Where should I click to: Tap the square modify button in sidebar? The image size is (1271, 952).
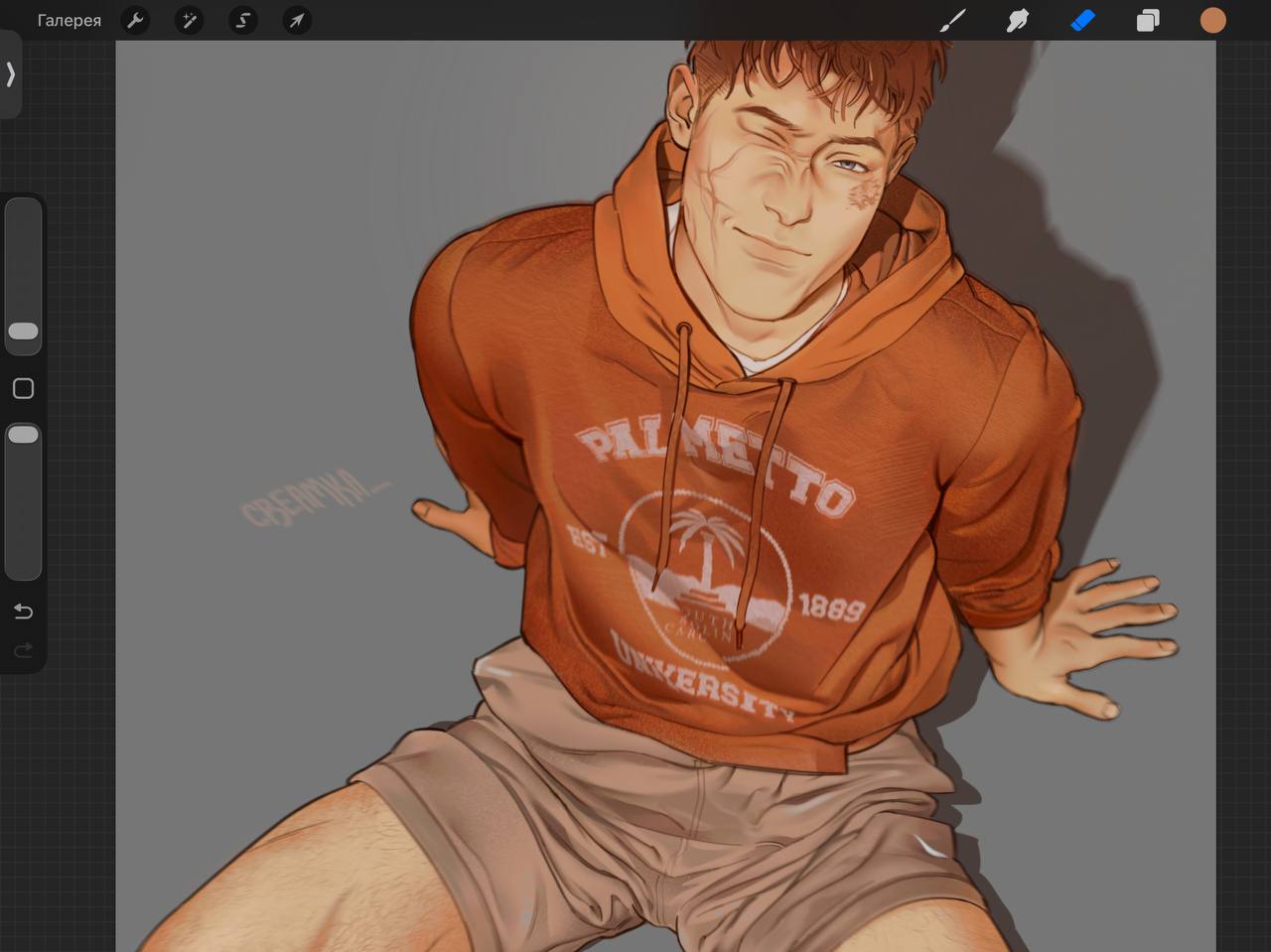tap(23, 388)
